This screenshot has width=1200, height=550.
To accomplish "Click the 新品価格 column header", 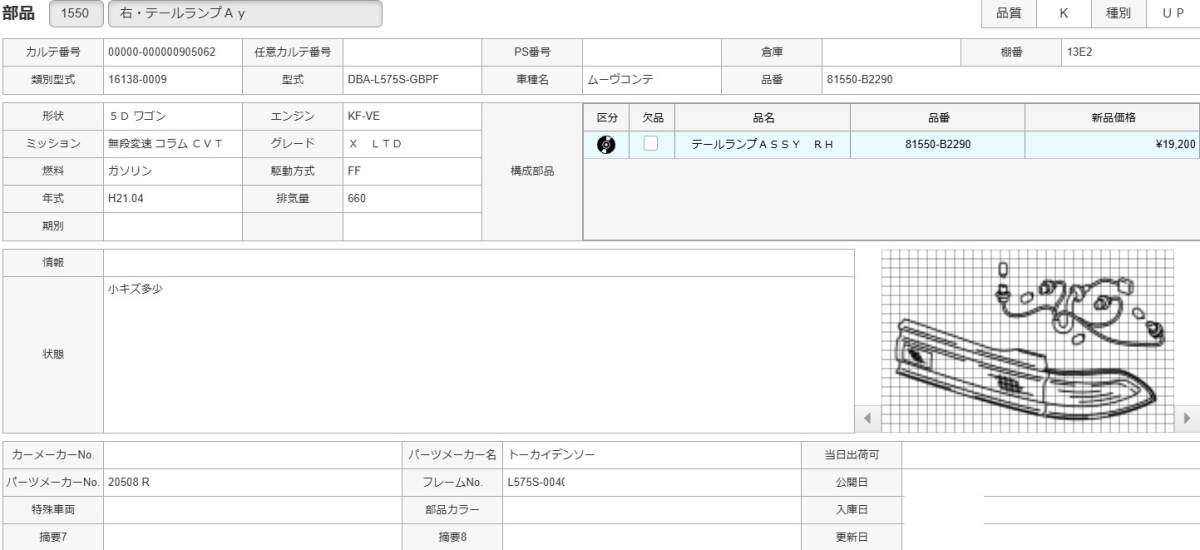I will tap(1112, 117).
